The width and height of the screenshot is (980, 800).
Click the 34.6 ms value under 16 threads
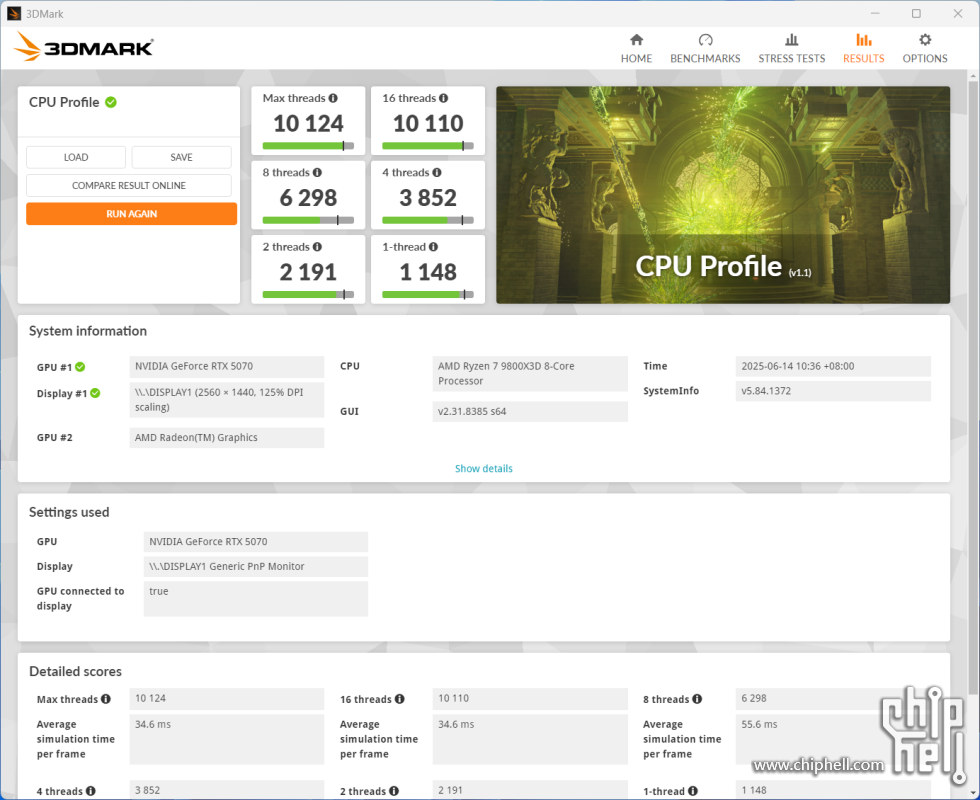530,739
